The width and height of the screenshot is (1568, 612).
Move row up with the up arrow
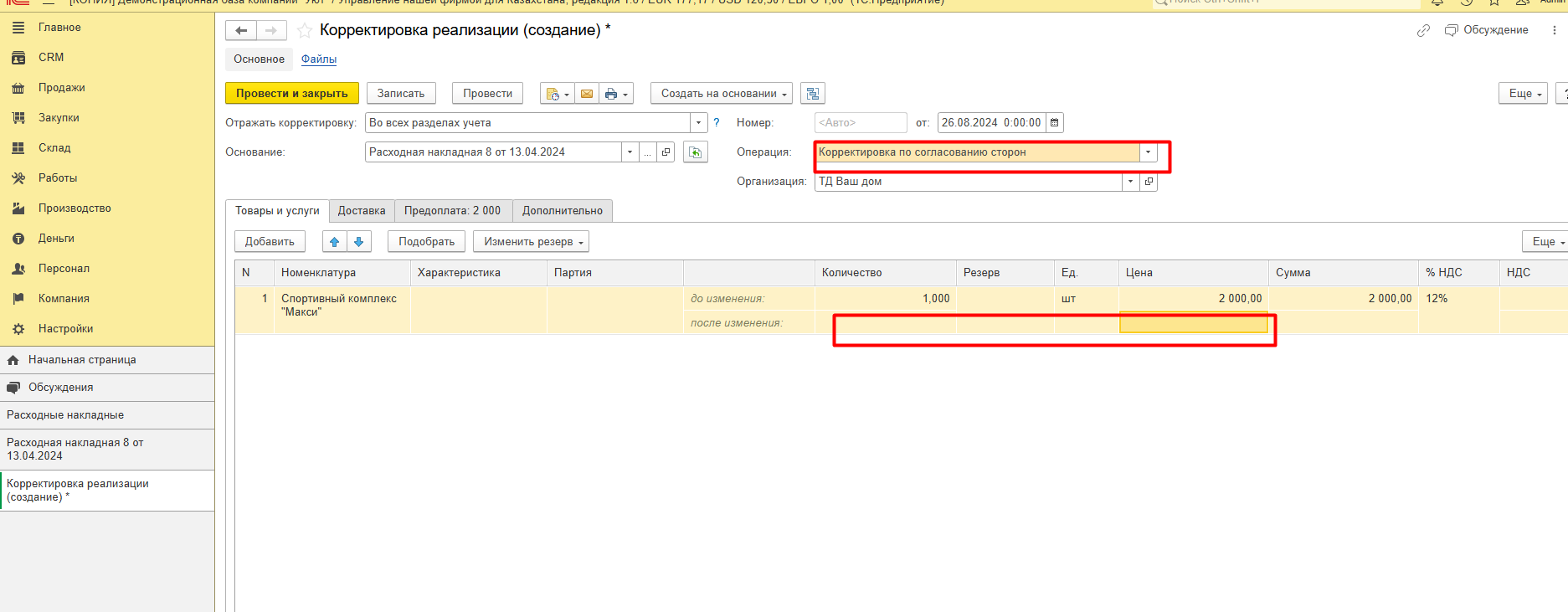[335, 242]
